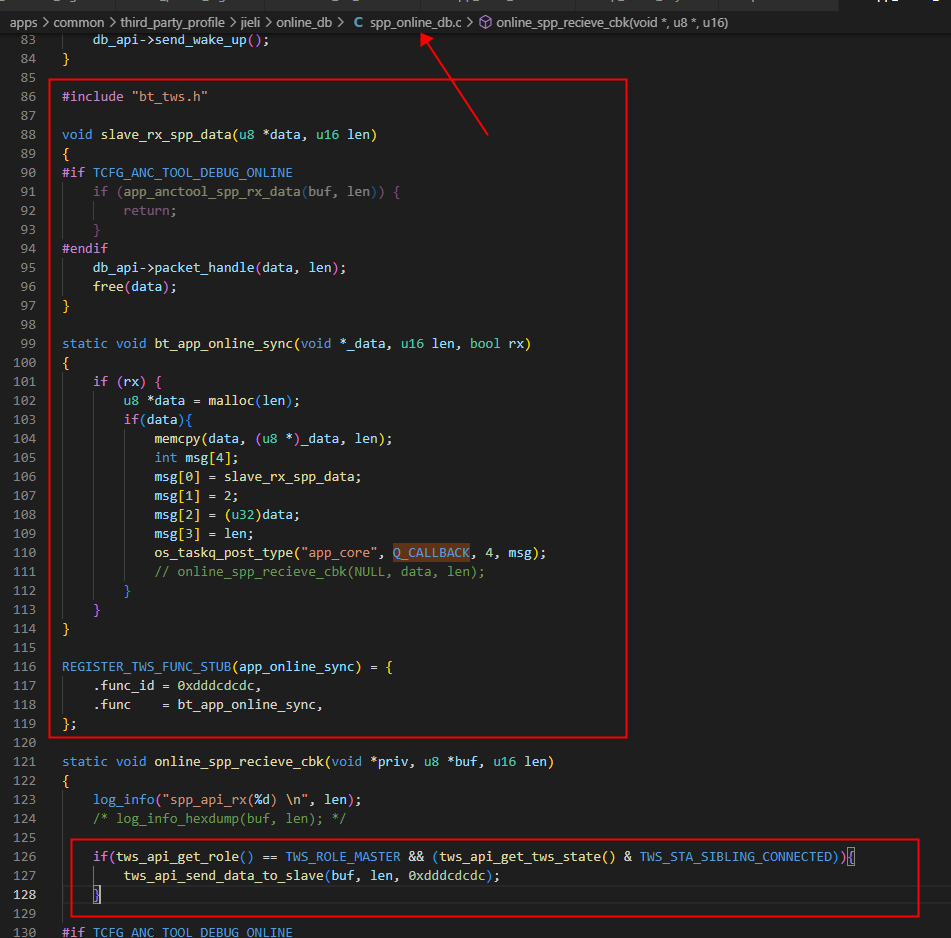The width and height of the screenshot is (951, 938).
Task: Click packet_handle on line 95
Action: [204, 267]
